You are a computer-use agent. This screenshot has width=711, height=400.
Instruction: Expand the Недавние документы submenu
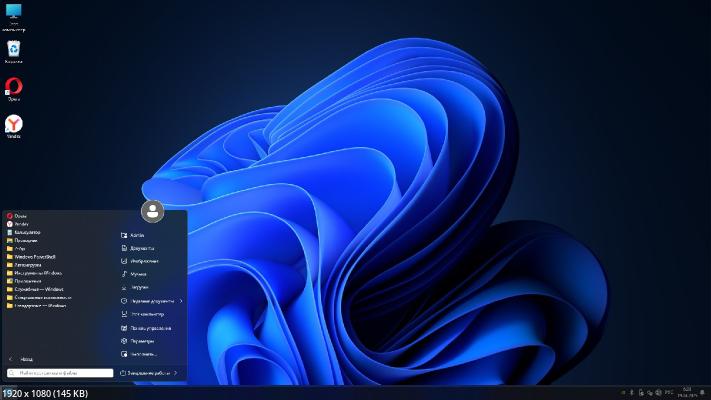[x=151, y=301]
